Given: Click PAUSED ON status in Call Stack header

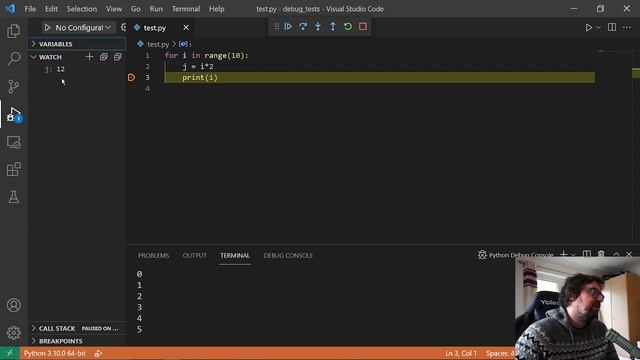Looking at the screenshot, I should point(100,328).
